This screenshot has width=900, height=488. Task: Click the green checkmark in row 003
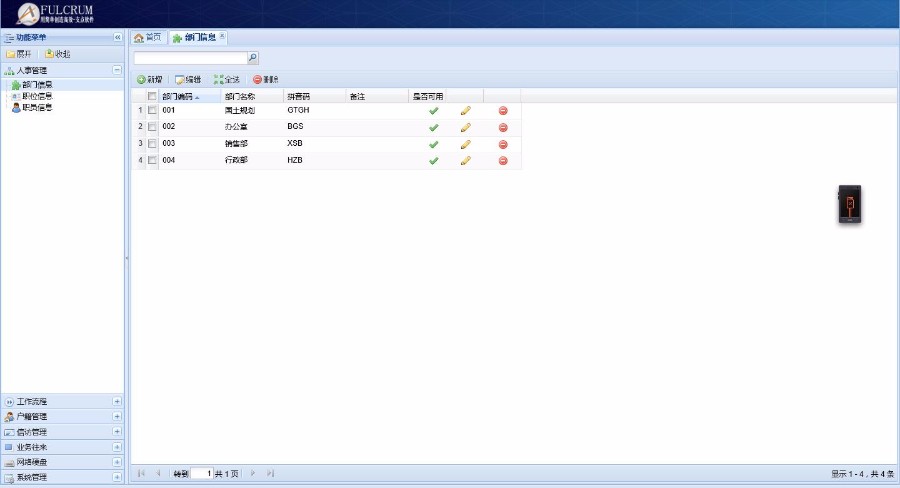(x=434, y=144)
